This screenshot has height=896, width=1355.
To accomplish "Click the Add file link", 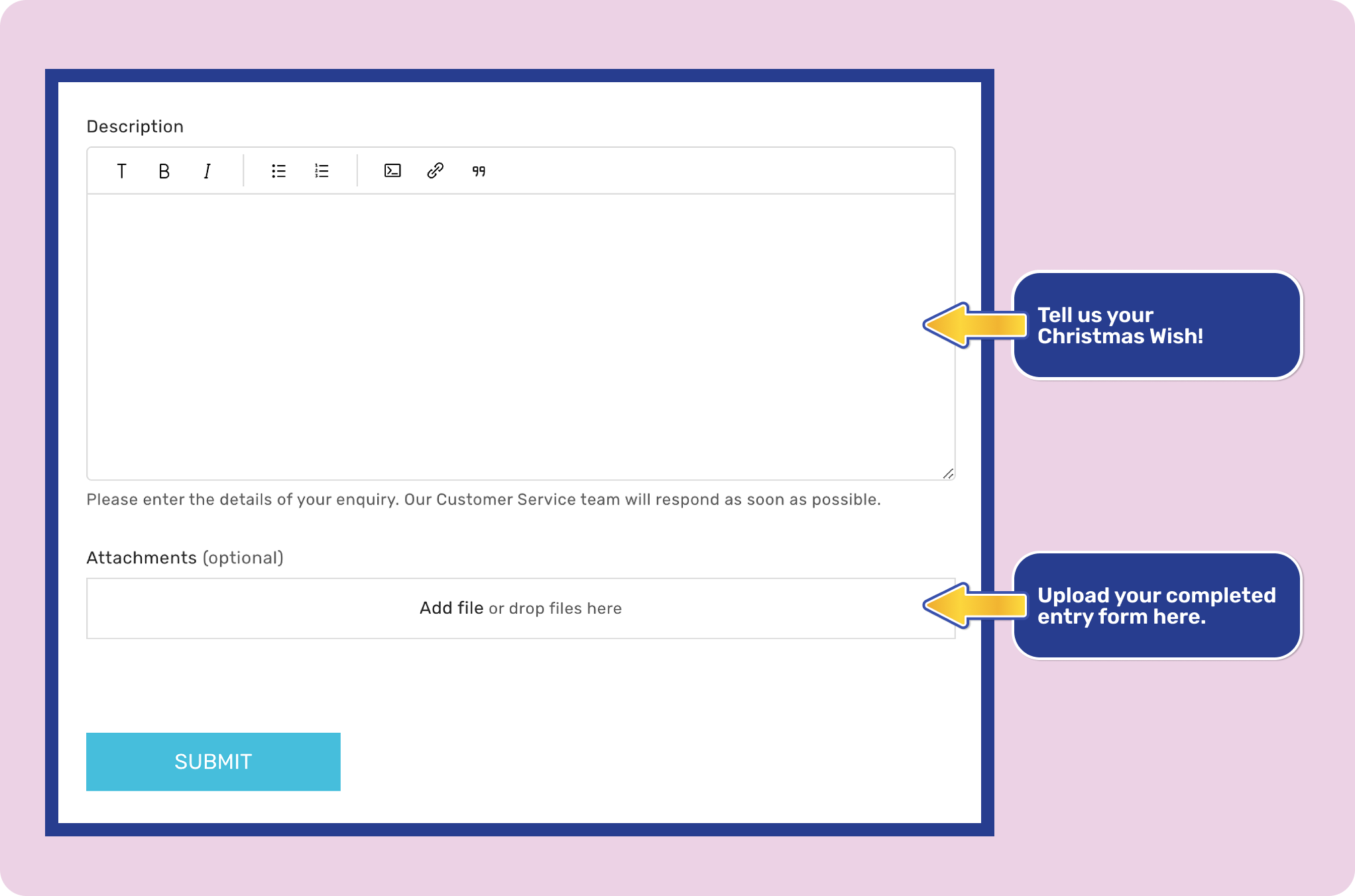I will [x=451, y=608].
